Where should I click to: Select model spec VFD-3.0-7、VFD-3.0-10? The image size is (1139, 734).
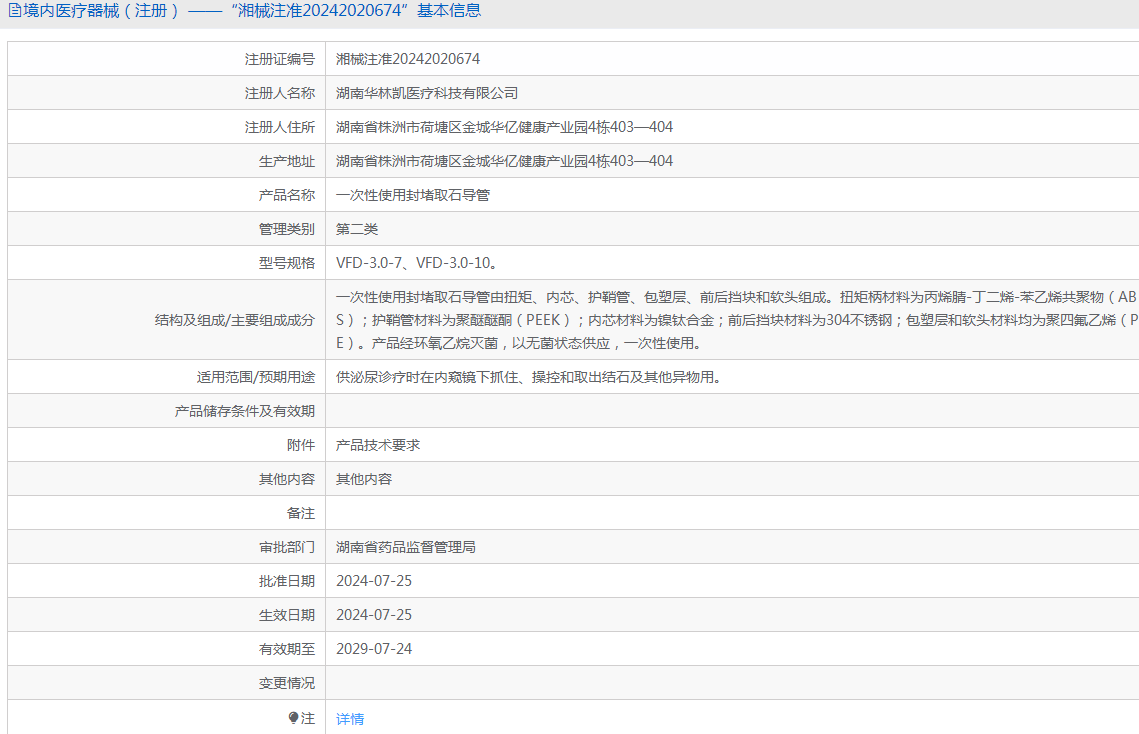point(417,263)
